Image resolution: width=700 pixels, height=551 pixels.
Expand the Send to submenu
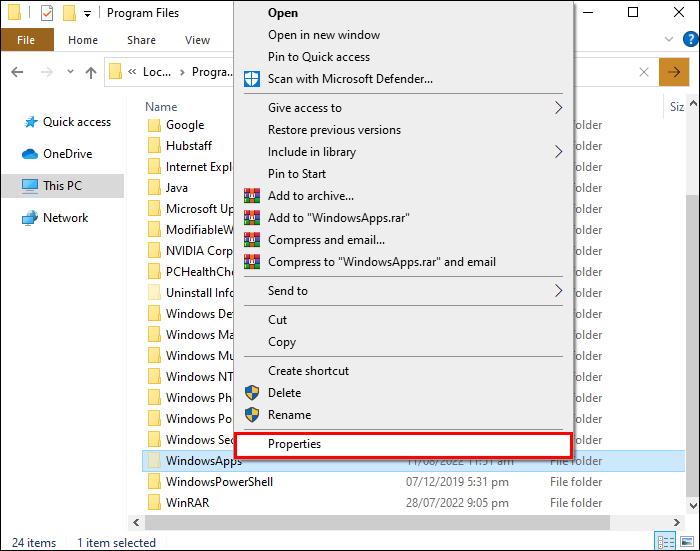coord(558,291)
